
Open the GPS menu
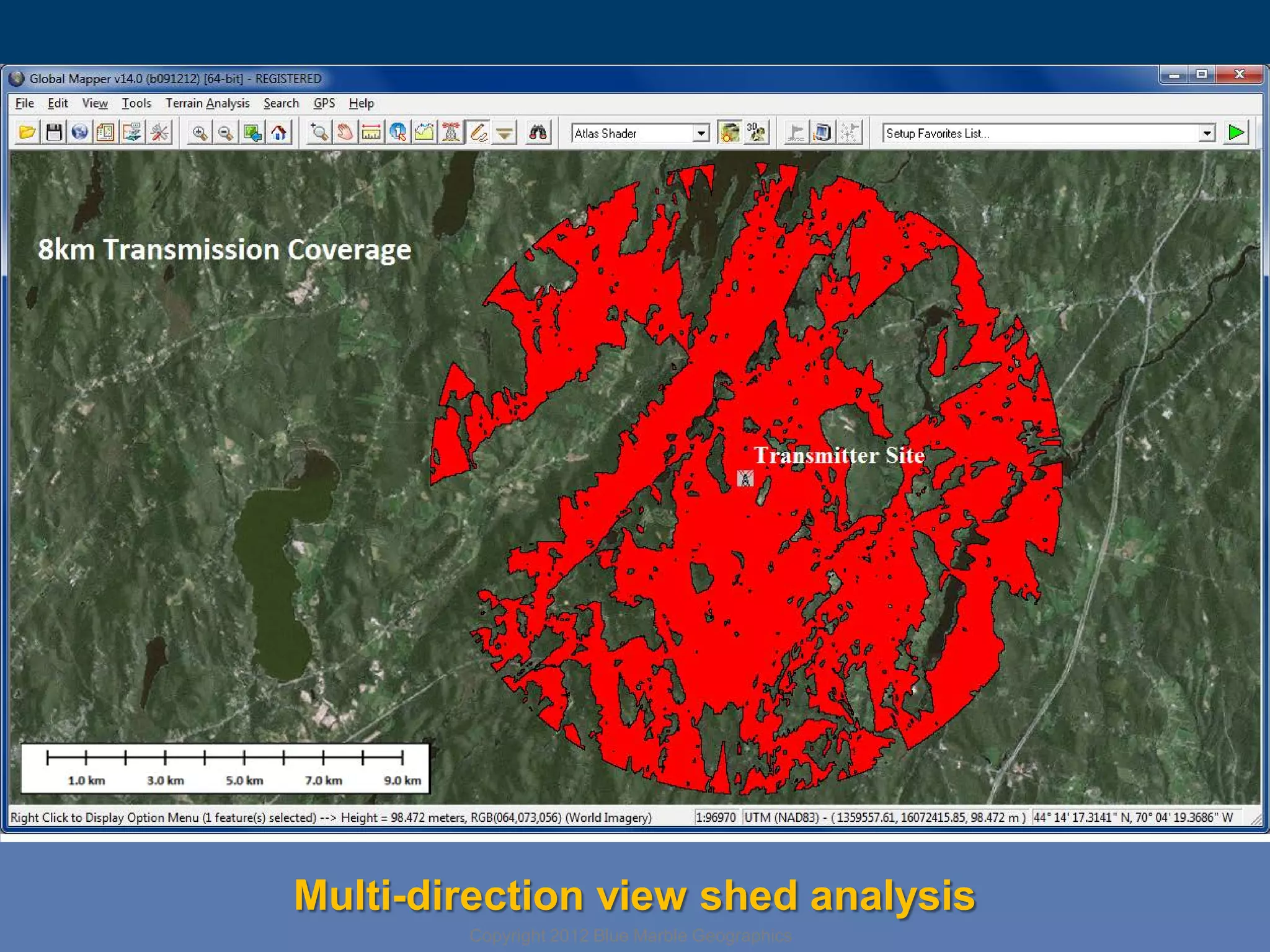(x=324, y=104)
